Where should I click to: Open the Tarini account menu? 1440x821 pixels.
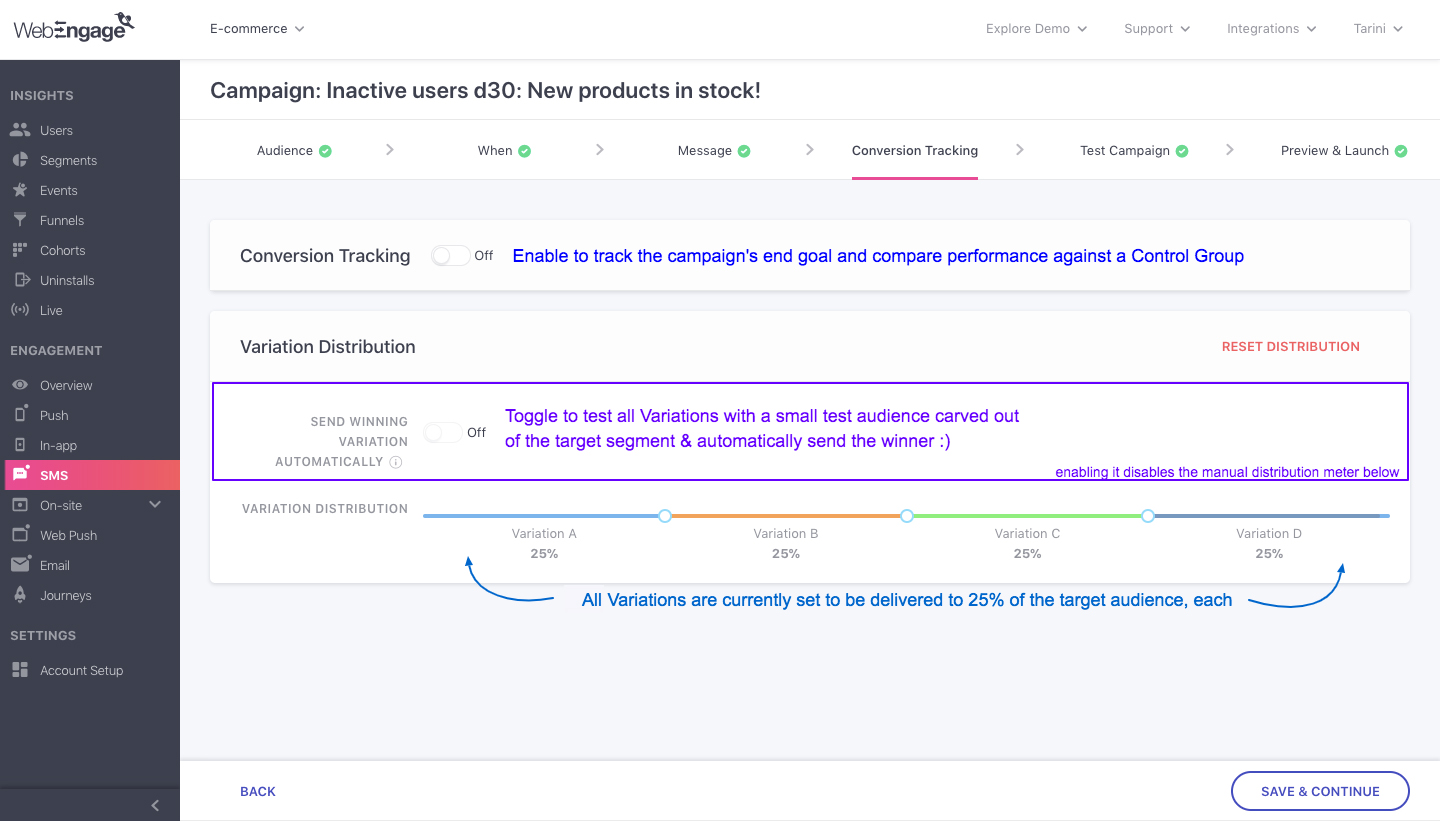coord(1378,29)
